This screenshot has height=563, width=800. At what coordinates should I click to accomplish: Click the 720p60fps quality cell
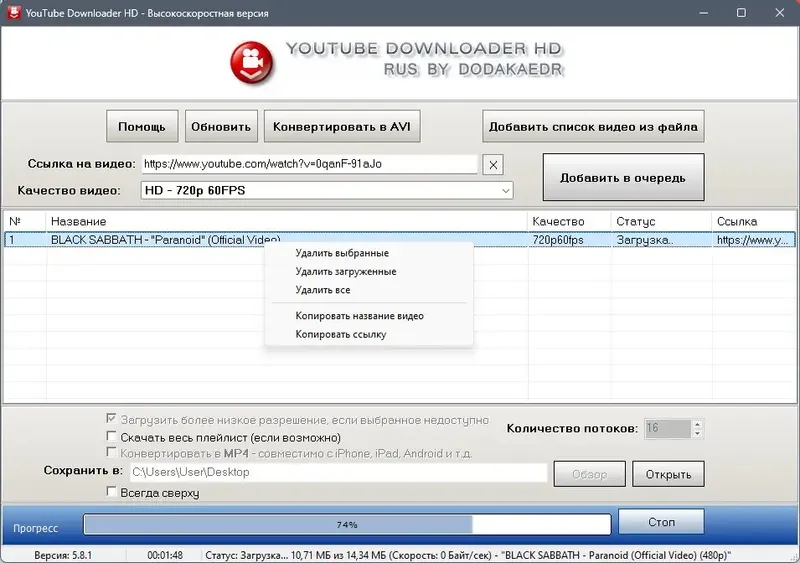(558, 240)
